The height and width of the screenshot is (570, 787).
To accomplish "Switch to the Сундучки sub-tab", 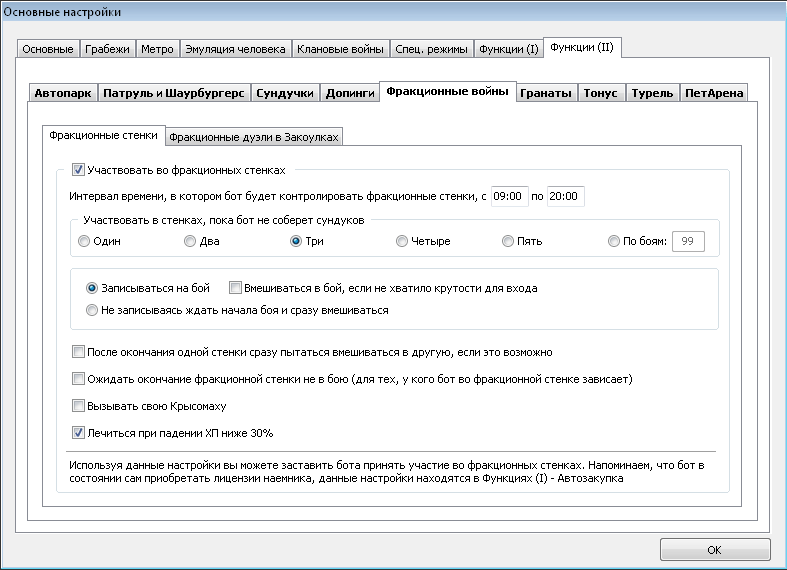I will (x=285, y=93).
